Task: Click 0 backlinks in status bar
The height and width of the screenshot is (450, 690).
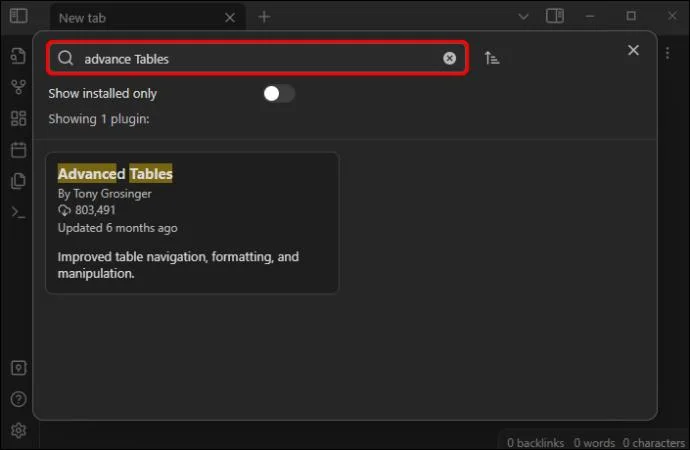Action: 535,443
